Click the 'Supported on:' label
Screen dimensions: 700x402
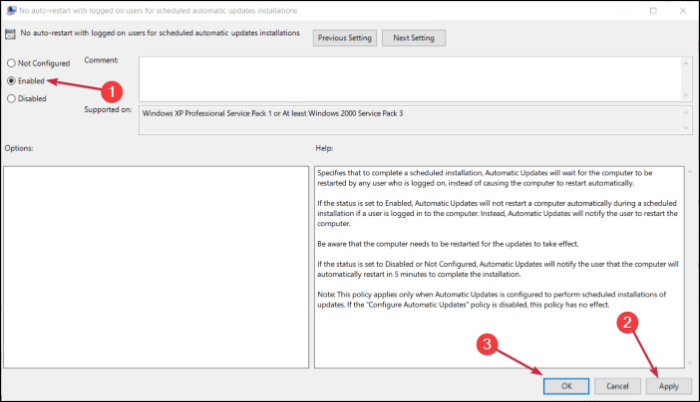tap(108, 110)
